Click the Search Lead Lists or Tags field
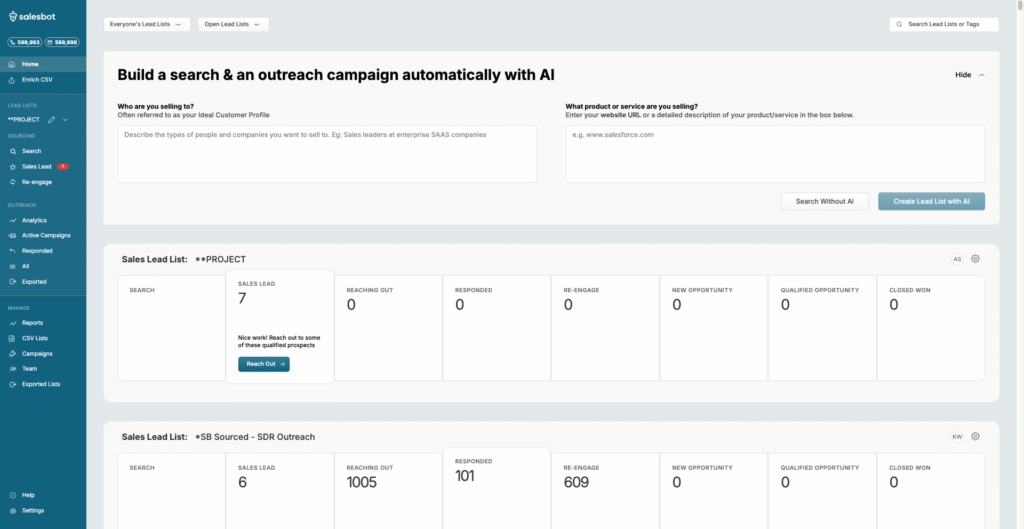The height and width of the screenshot is (529, 1024). point(943,24)
